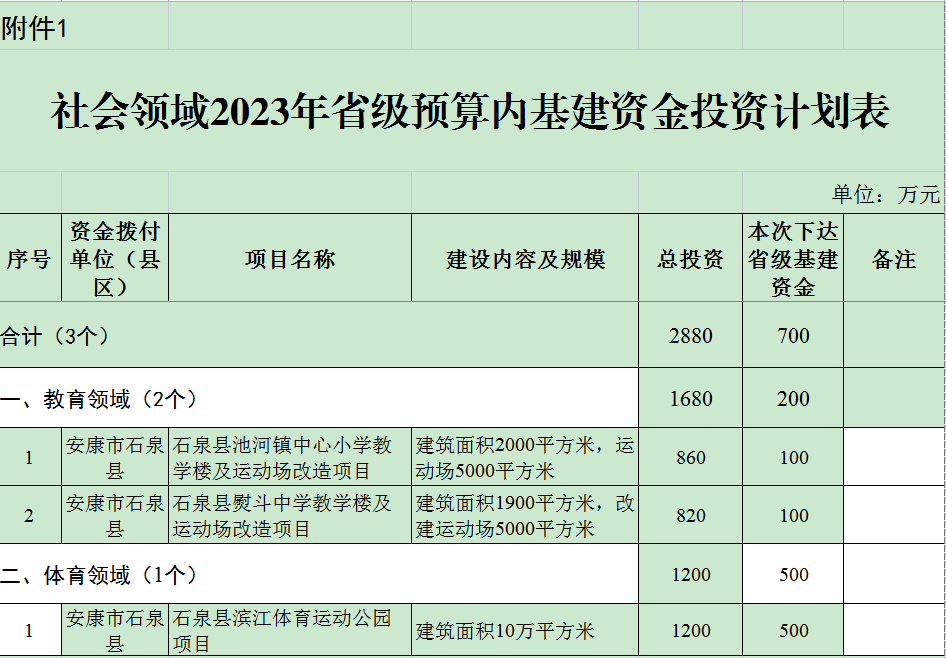Click the 本次下达省级基建资金 header cell
Image resolution: width=946 pixels, height=658 pixels.
pos(793,258)
